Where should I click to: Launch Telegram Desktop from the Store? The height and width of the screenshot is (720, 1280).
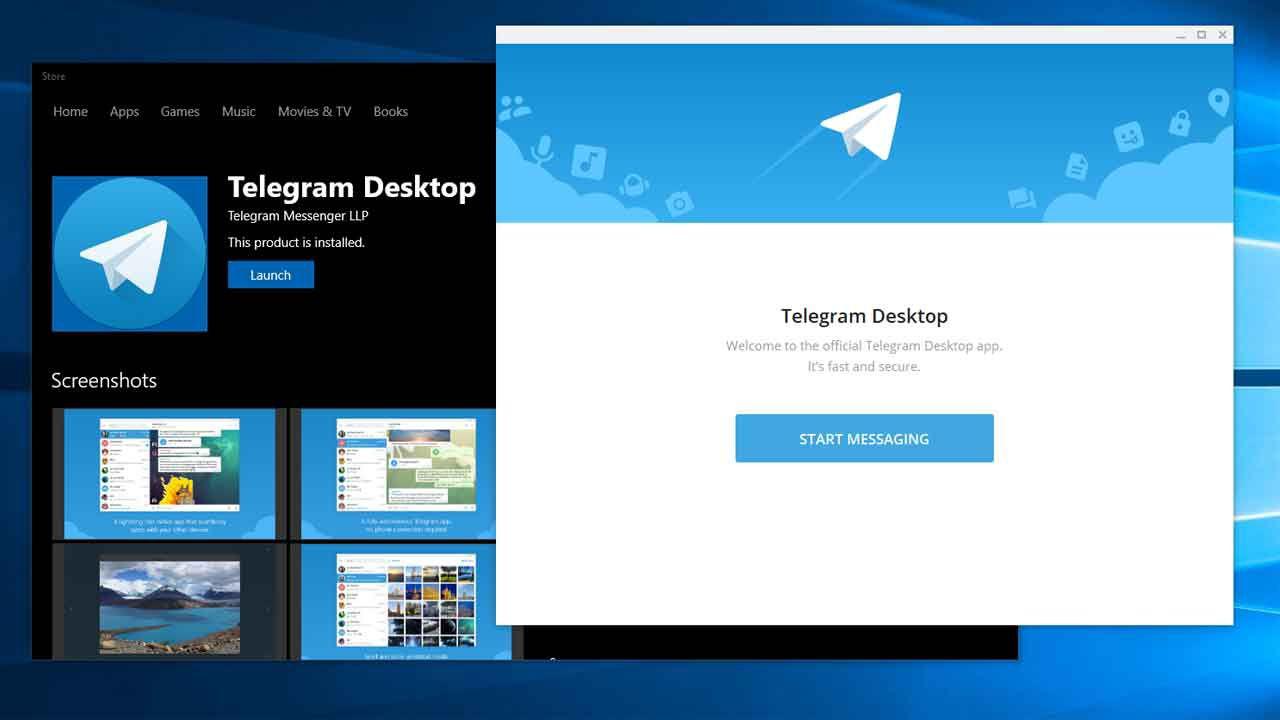click(270, 275)
